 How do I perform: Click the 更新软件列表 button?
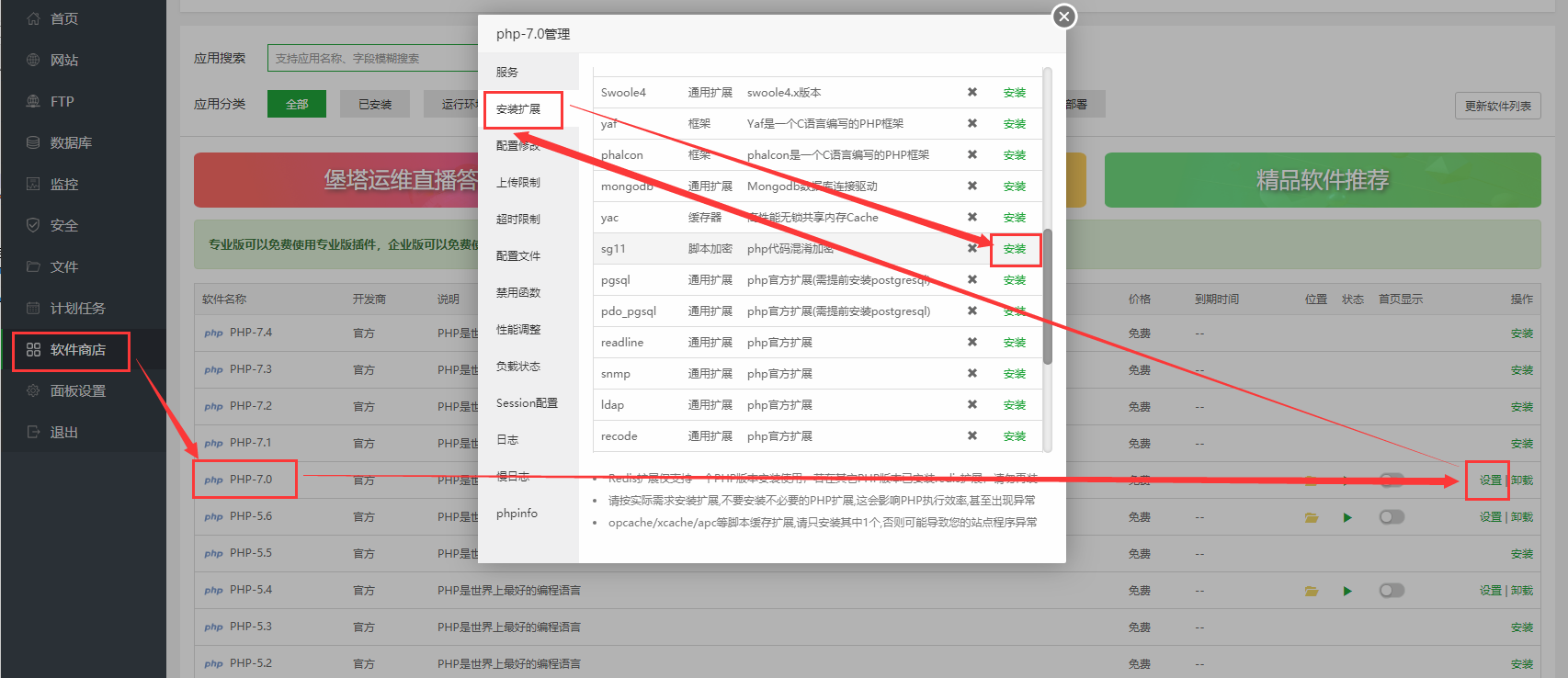pos(1497,106)
